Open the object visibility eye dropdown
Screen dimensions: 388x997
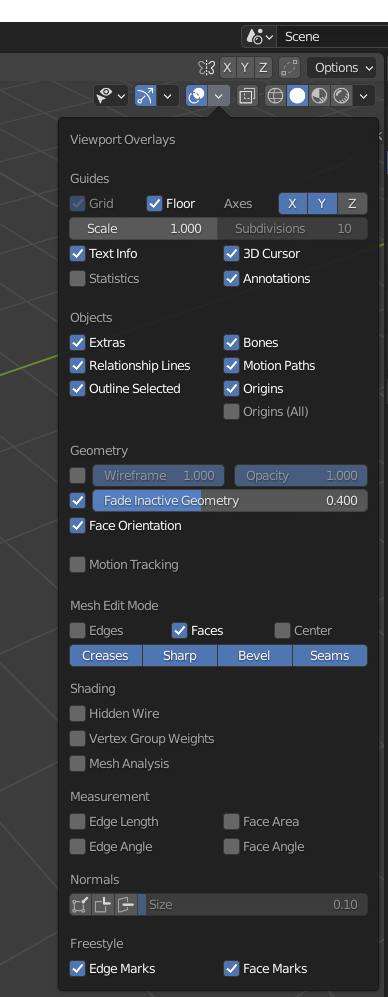pyautogui.click(x=111, y=96)
